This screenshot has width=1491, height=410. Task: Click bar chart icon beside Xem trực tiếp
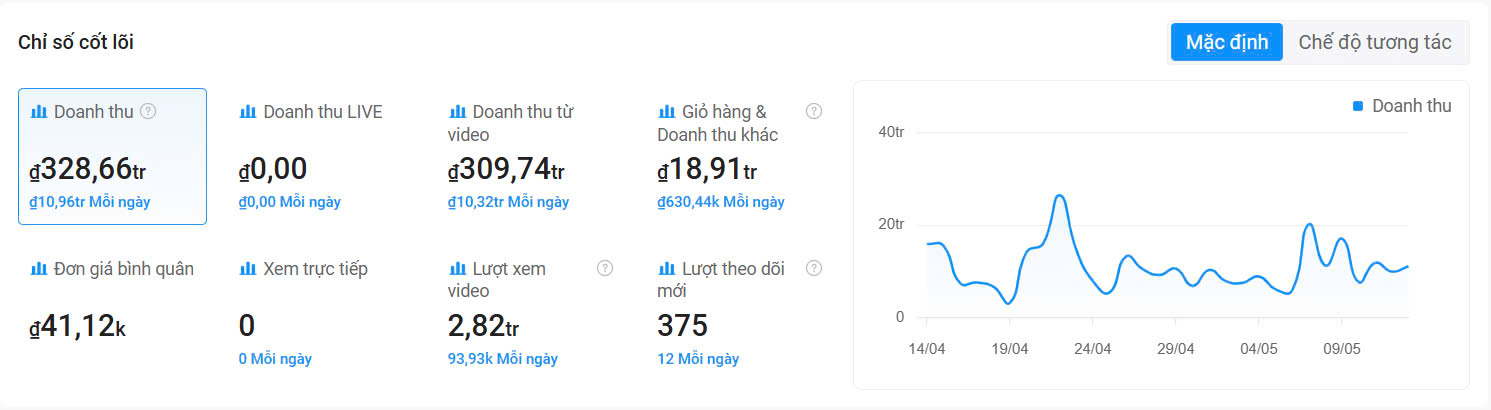tap(248, 269)
